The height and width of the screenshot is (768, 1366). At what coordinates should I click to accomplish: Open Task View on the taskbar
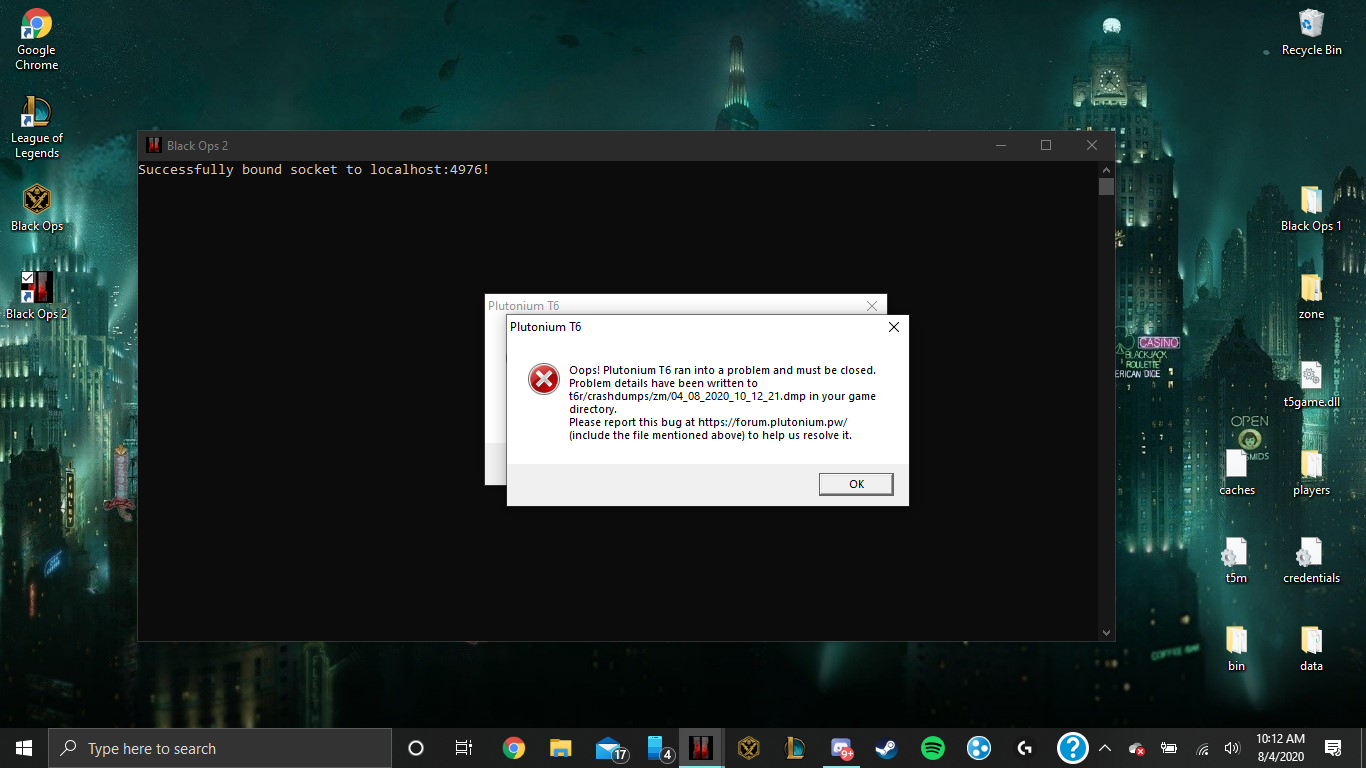pos(464,748)
